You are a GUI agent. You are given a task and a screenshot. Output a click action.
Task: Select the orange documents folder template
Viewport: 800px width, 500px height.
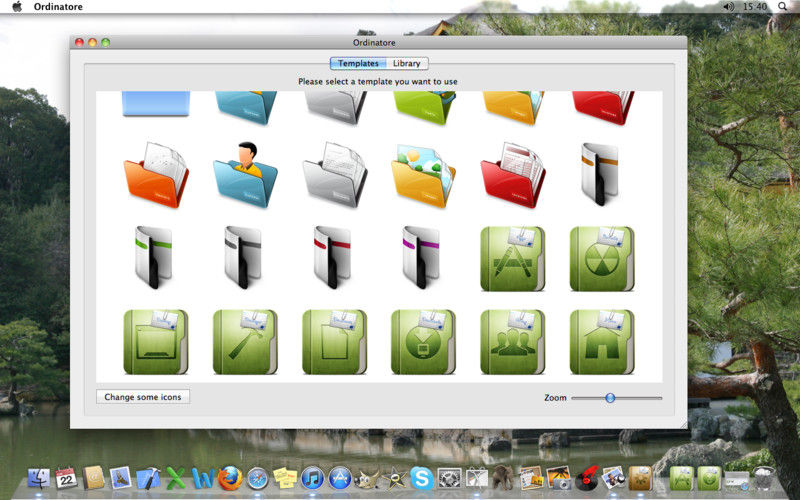(156, 175)
